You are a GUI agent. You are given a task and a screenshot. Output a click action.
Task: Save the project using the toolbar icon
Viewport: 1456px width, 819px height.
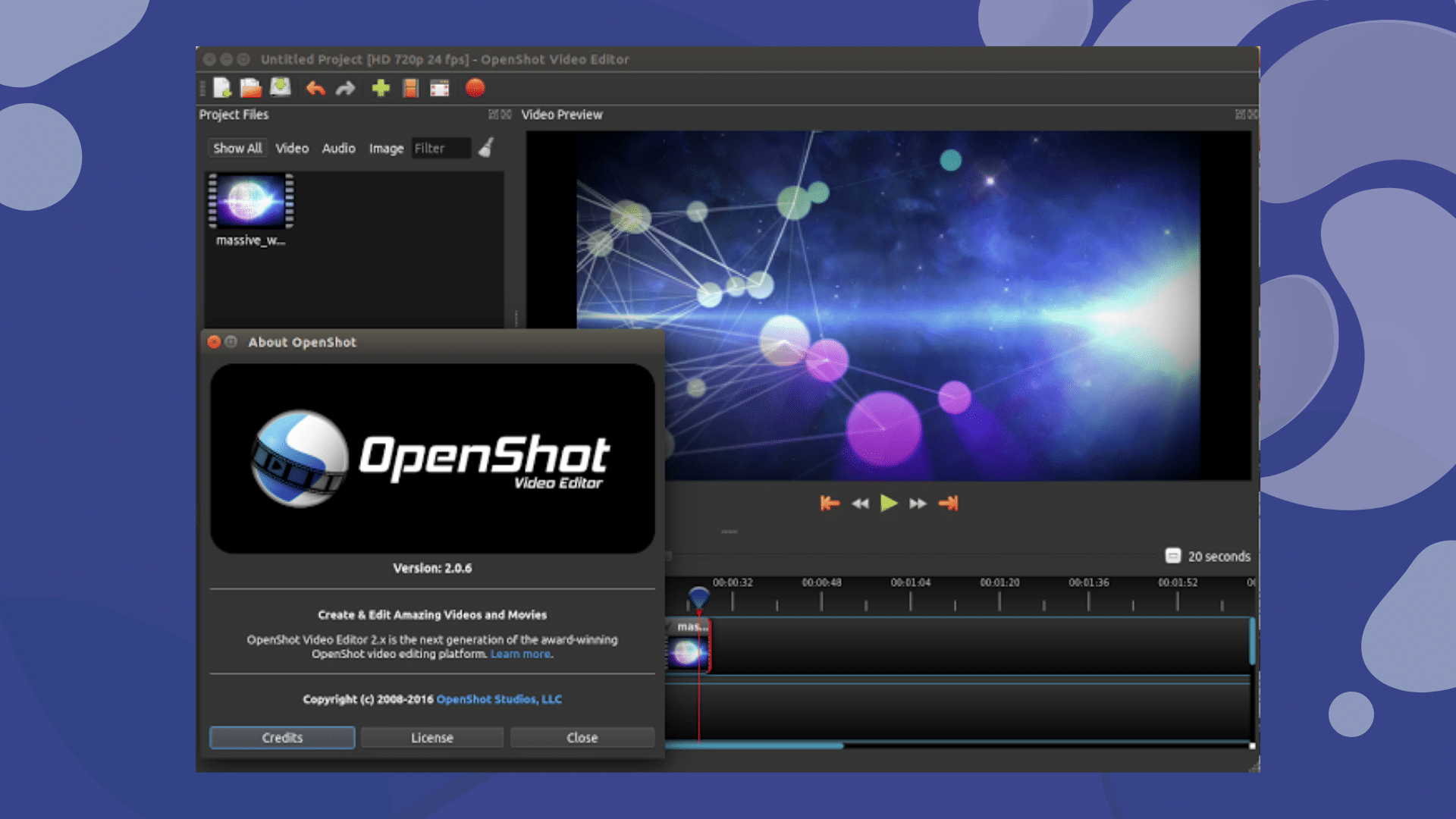click(x=281, y=88)
